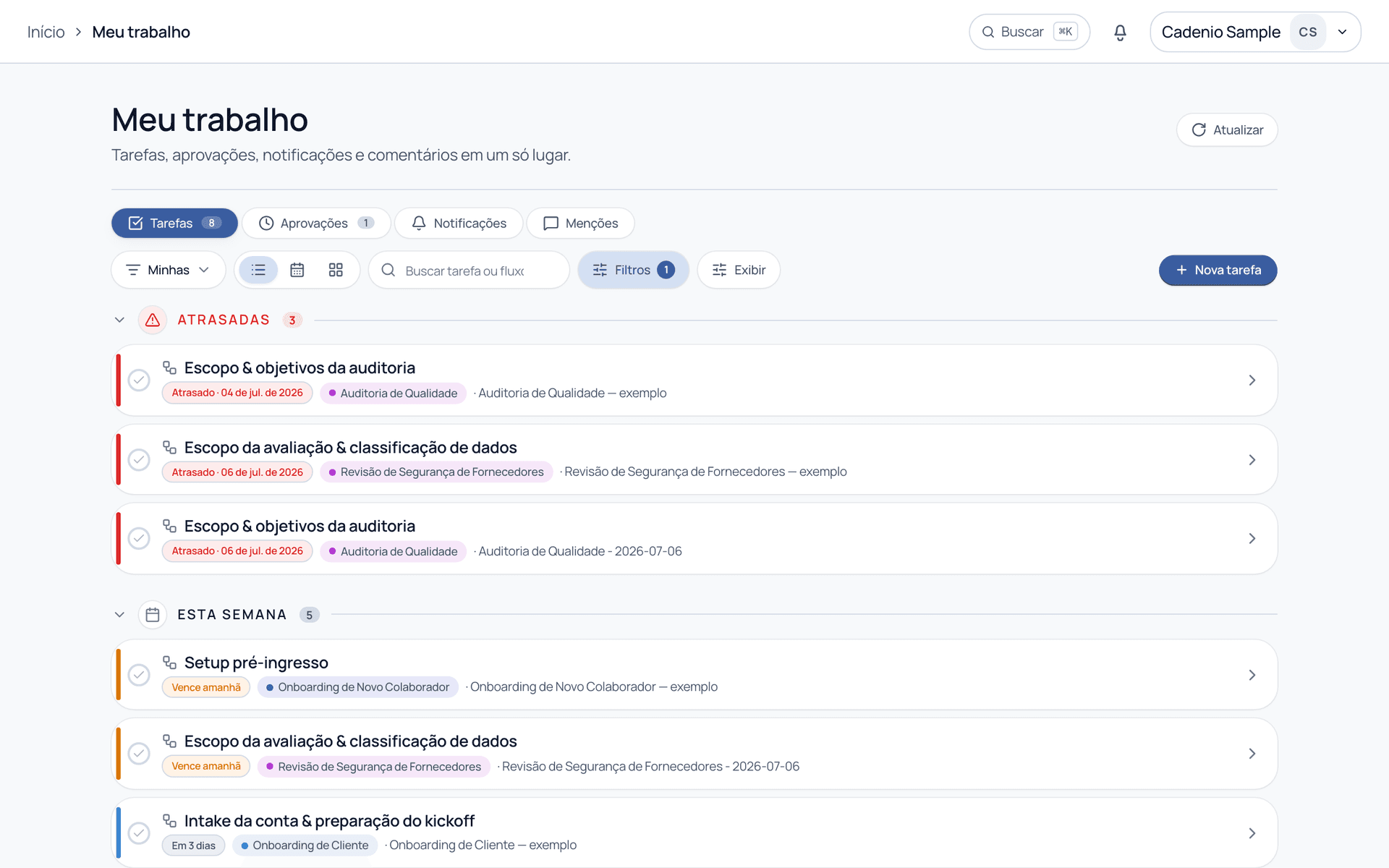Open the Exibir display options
Viewport: 1389px width, 868px height.
coord(739,270)
